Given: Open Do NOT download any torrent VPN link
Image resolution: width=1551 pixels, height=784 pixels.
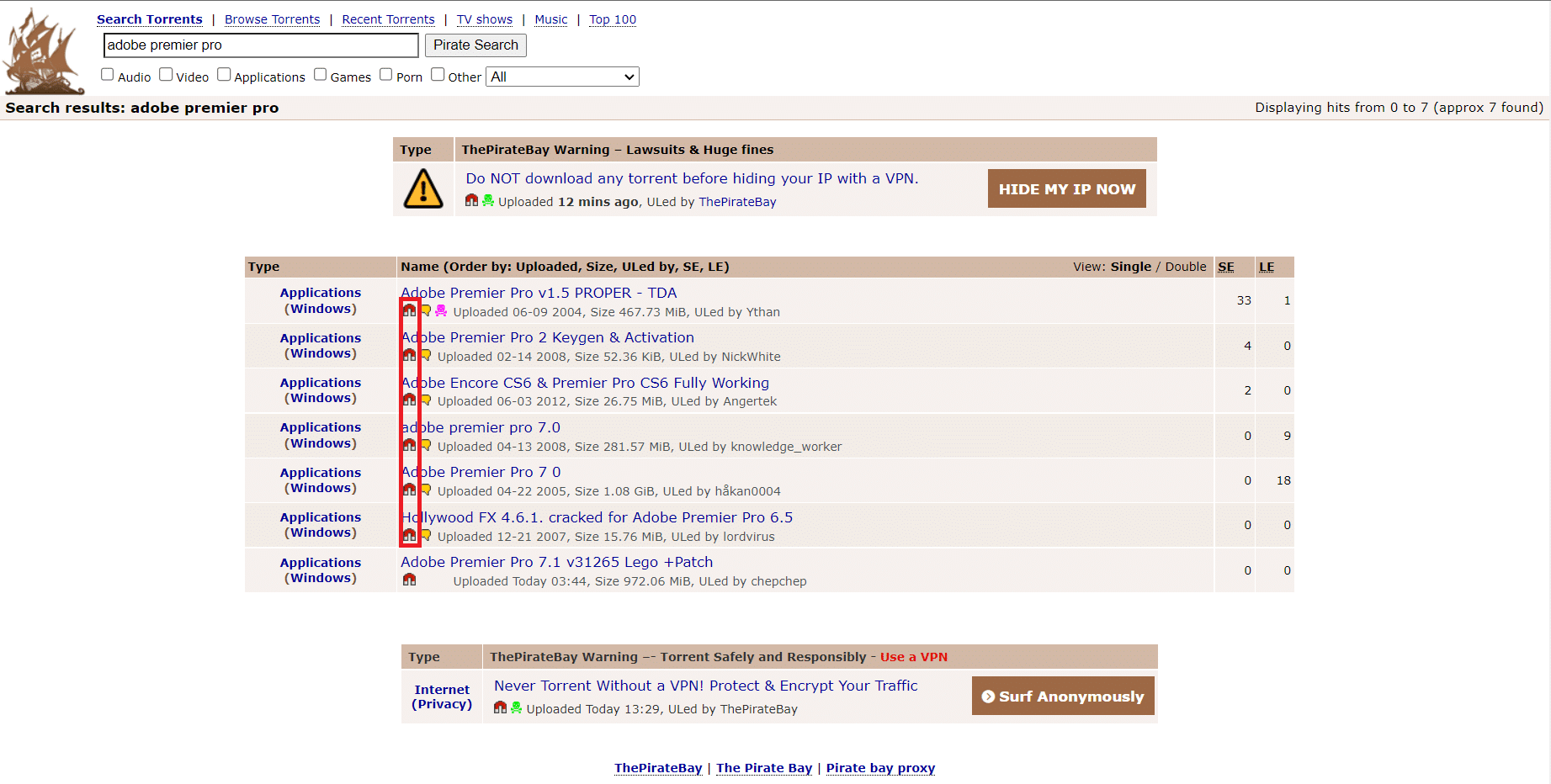Looking at the screenshot, I should tap(692, 178).
